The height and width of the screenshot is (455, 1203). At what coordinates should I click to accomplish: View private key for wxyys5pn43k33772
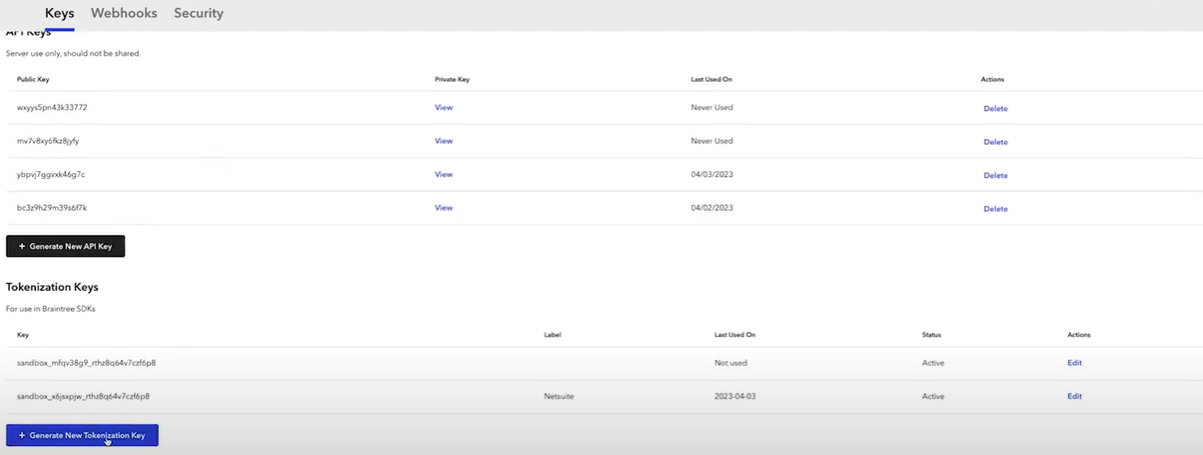click(443, 107)
